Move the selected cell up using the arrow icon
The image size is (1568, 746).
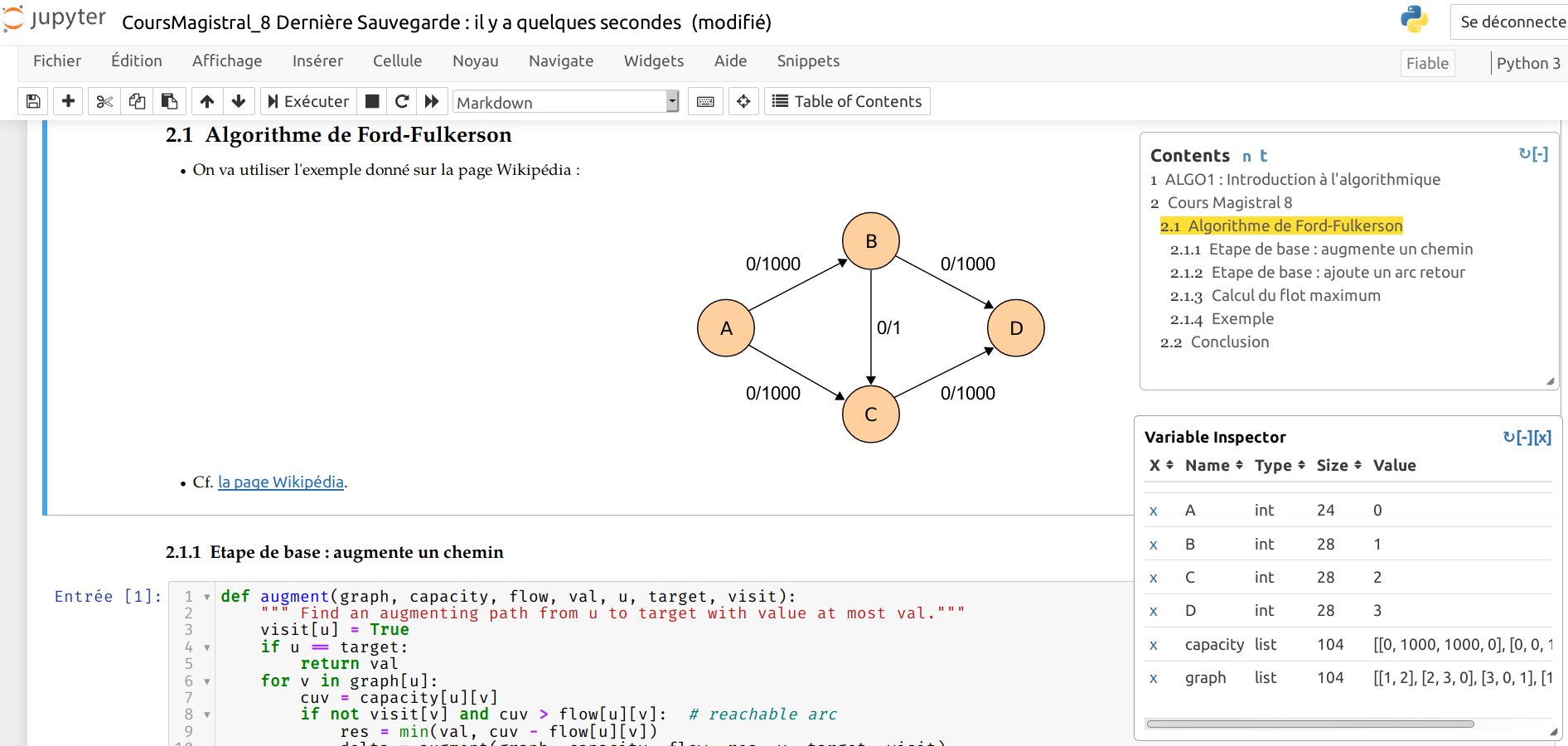pyautogui.click(x=207, y=101)
